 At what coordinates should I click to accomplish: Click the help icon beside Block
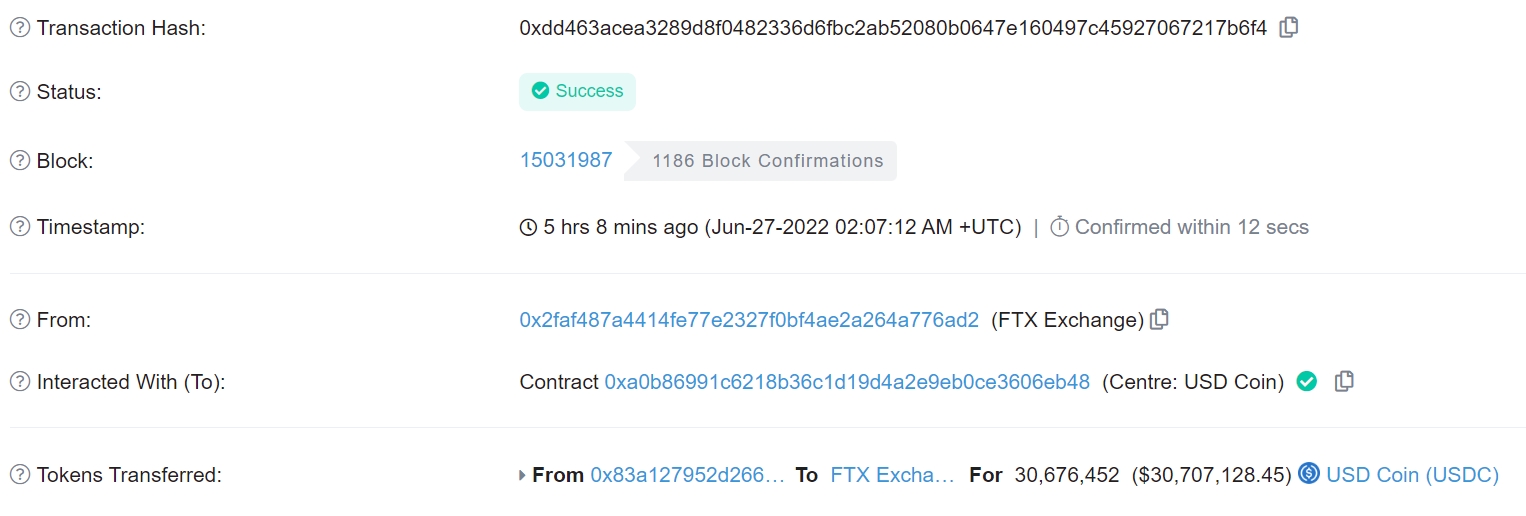tap(20, 161)
